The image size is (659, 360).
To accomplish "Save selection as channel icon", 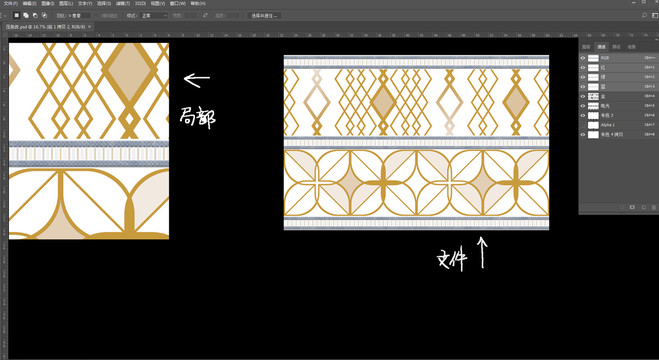I will [632, 207].
